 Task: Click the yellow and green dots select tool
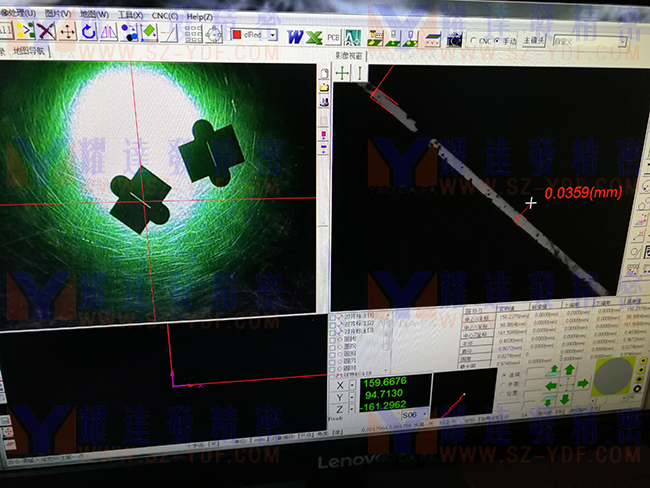coord(25,31)
